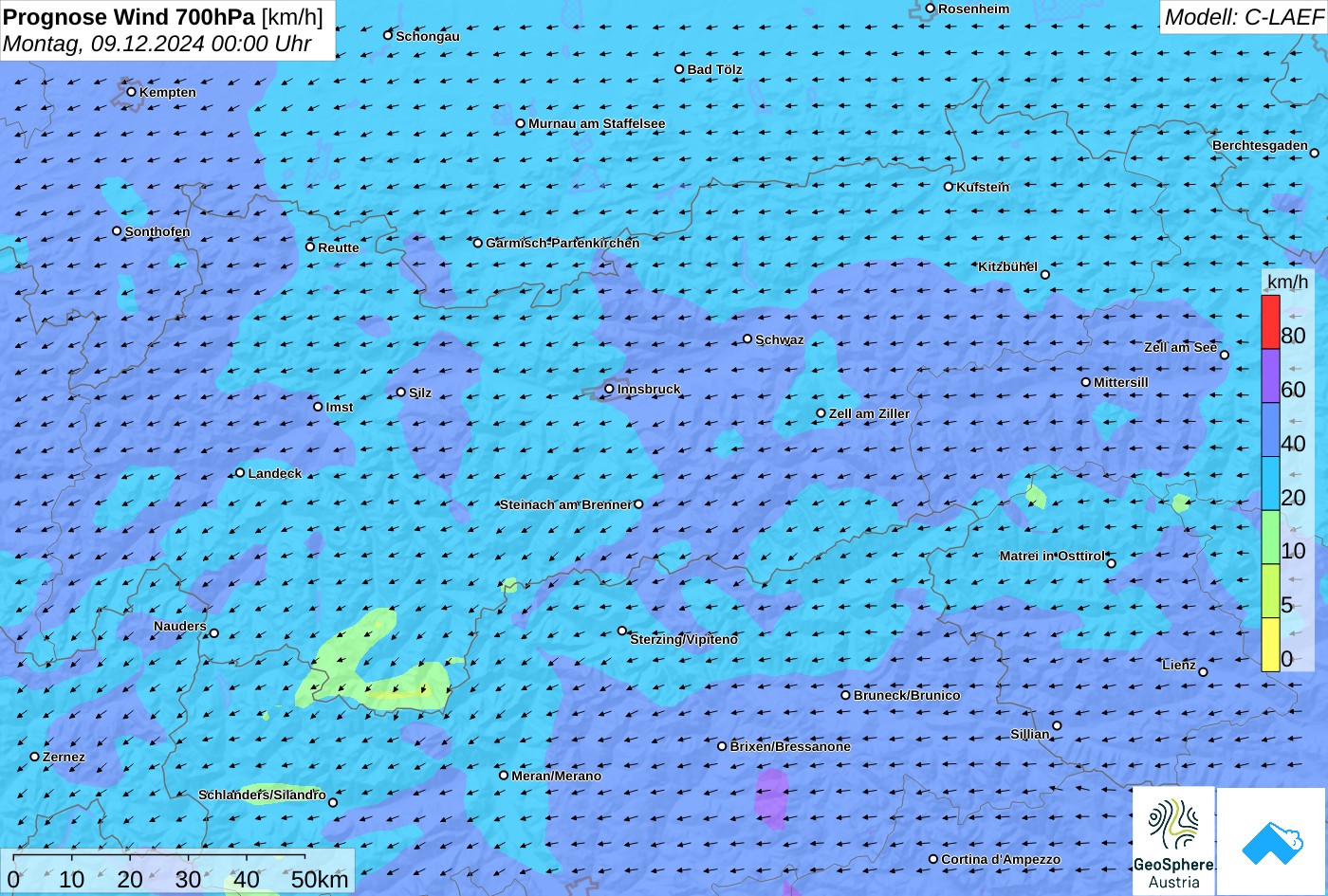Viewport: 1328px width, 896px height.
Task: Click the 'Brixen/Bressanone' place name
Action: (790, 746)
